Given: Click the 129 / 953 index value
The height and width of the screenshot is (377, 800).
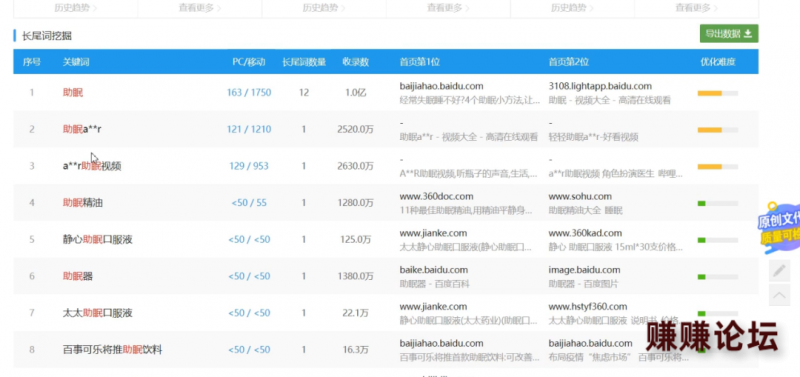Looking at the screenshot, I should 249,166.
